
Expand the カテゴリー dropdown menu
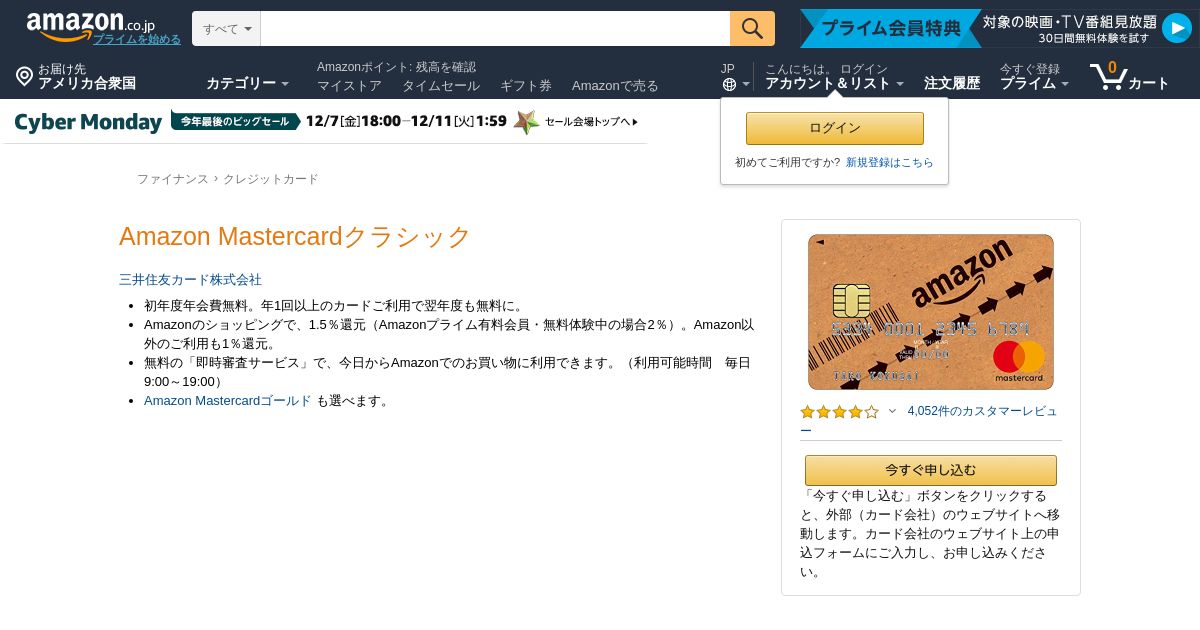[x=247, y=84]
